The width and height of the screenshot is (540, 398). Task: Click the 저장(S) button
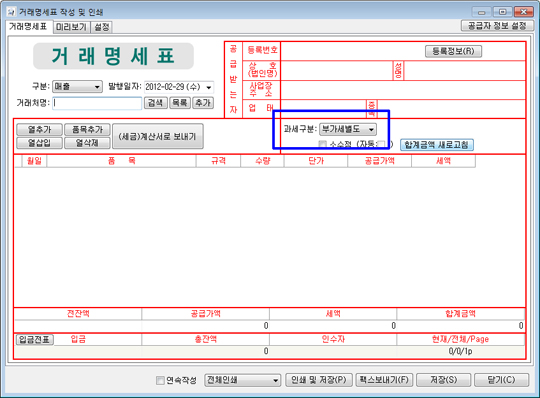pyautogui.click(x=444, y=380)
